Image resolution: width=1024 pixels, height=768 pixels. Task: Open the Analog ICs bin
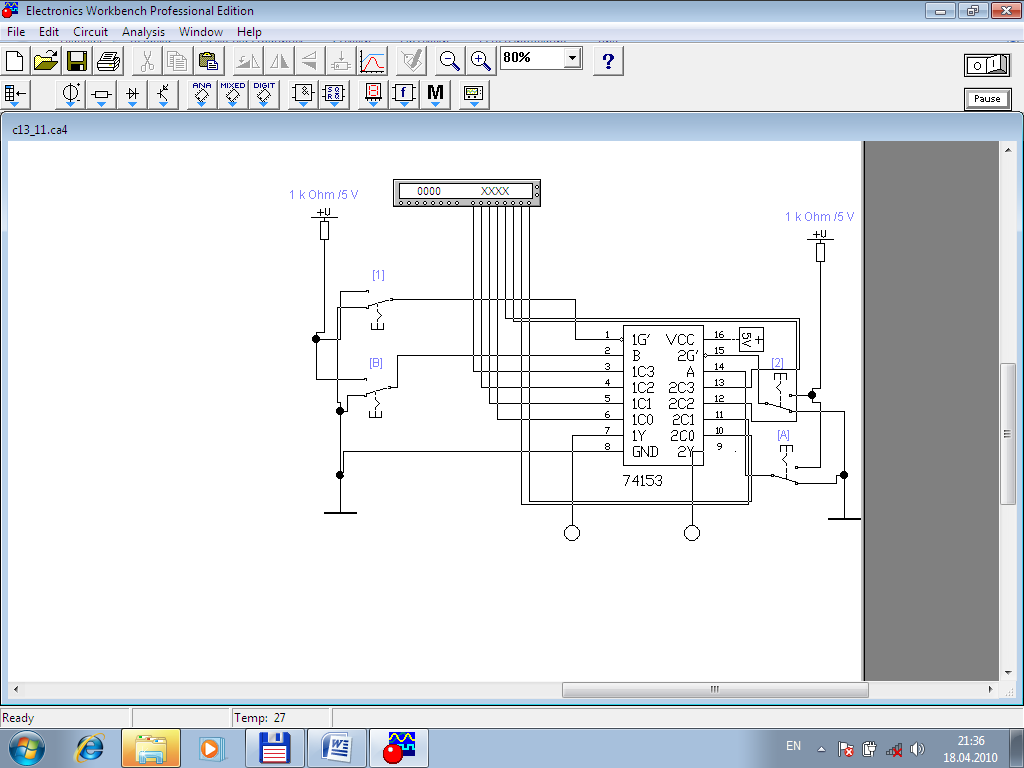(202, 94)
